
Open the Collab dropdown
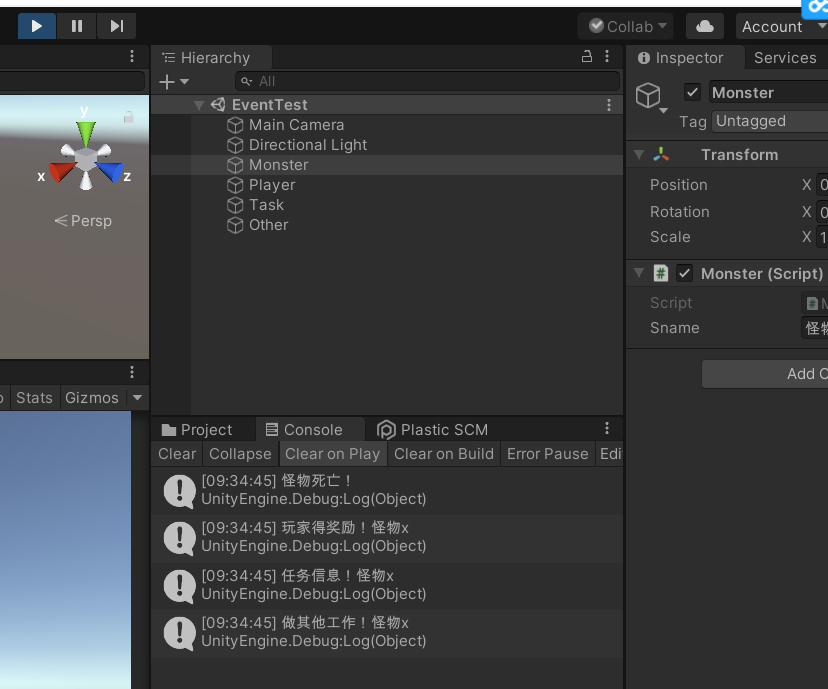626,26
